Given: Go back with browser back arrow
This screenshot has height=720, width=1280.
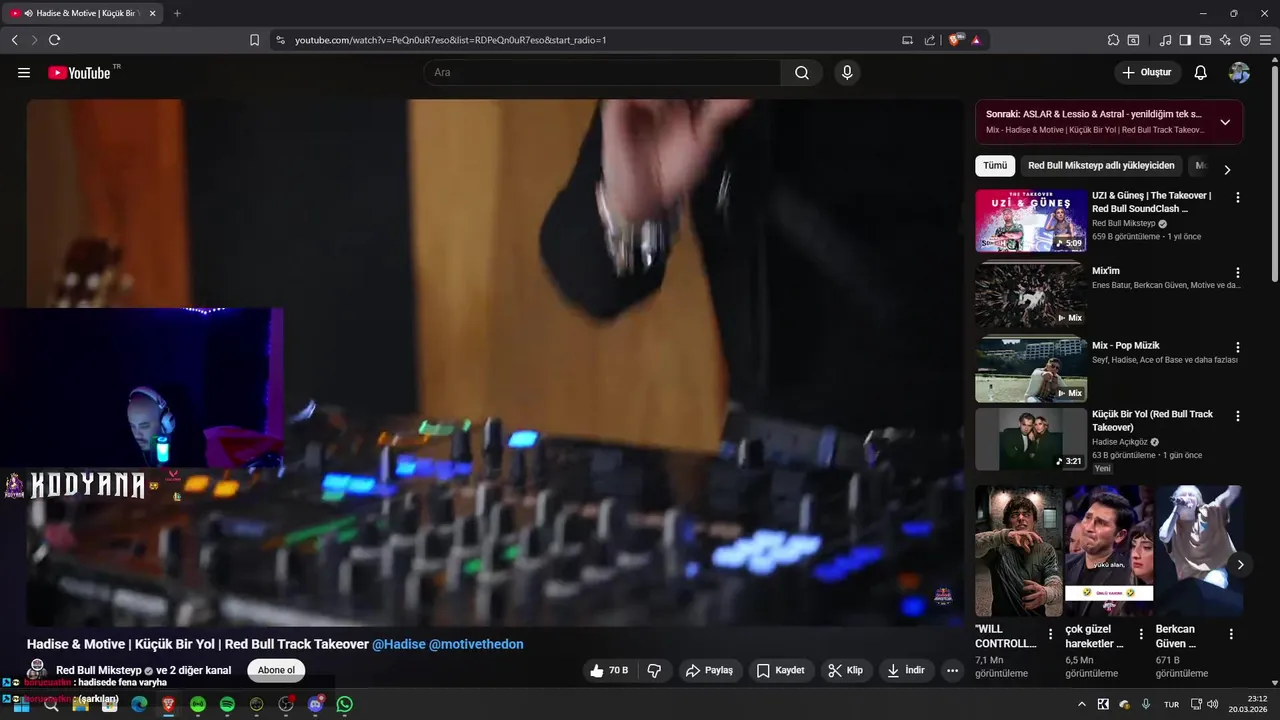Looking at the screenshot, I should [15, 40].
